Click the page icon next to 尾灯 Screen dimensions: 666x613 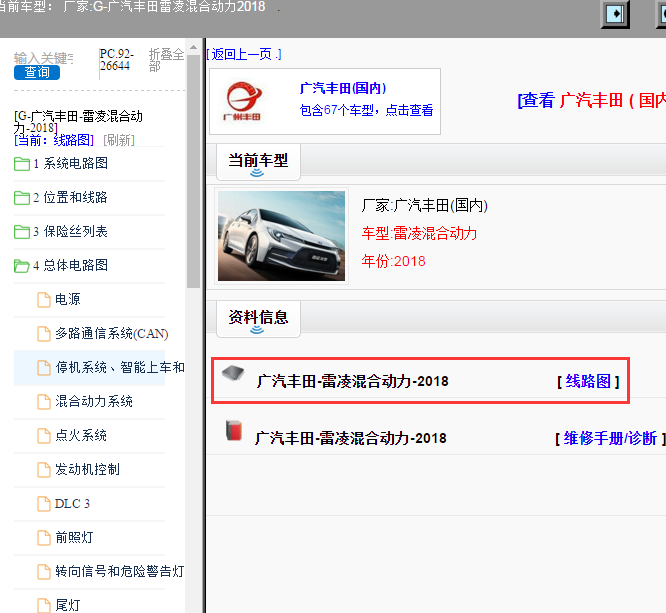pyautogui.click(x=44, y=605)
